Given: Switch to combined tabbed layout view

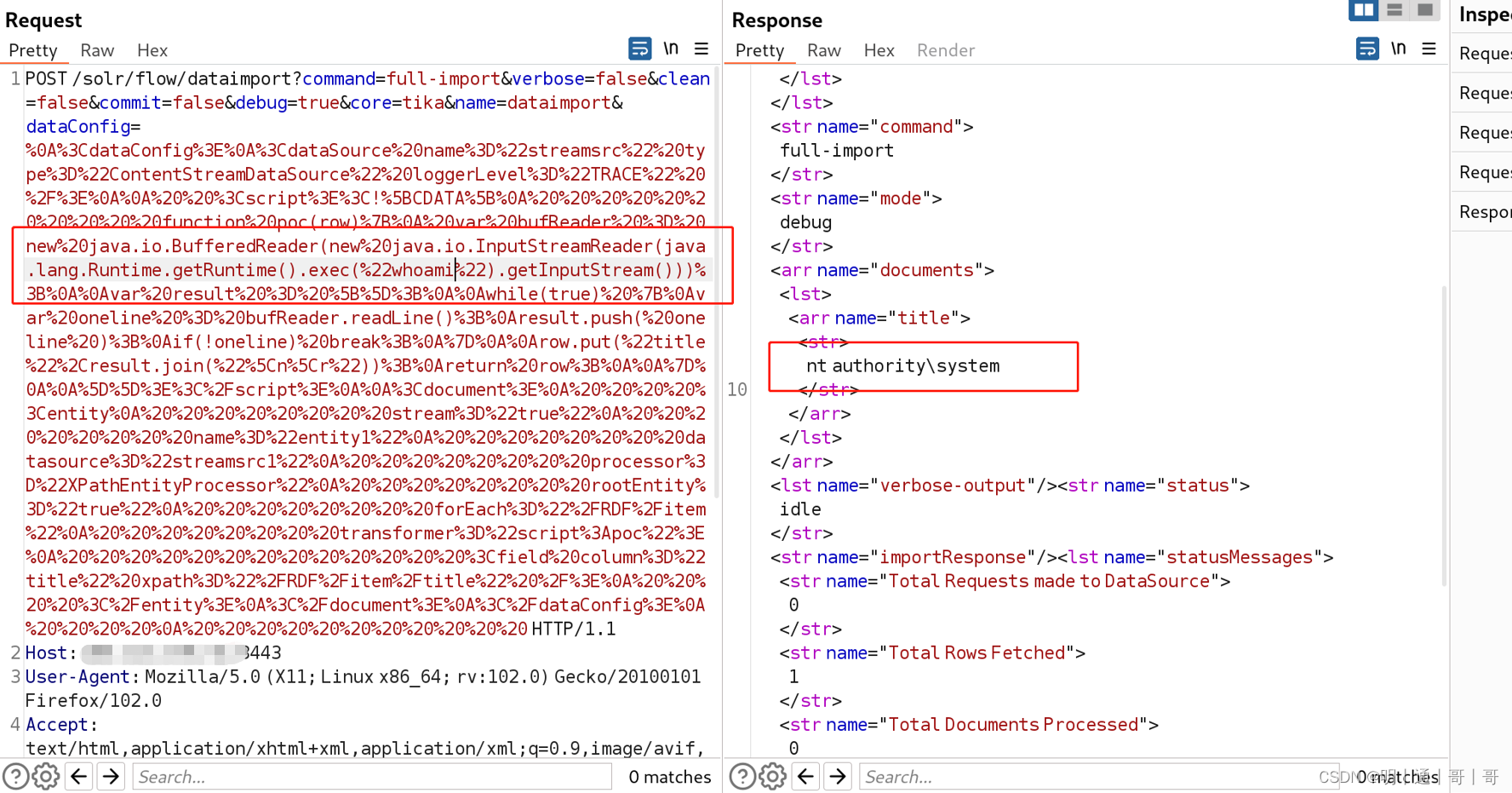Looking at the screenshot, I should point(1424,10).
